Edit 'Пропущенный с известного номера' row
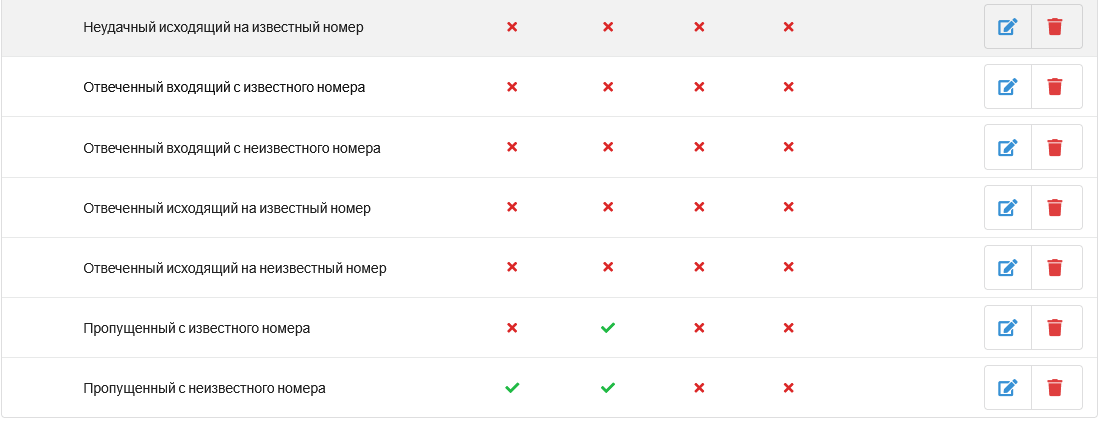This screenshot has width=1107, height=428. (x=1008, y=328)
